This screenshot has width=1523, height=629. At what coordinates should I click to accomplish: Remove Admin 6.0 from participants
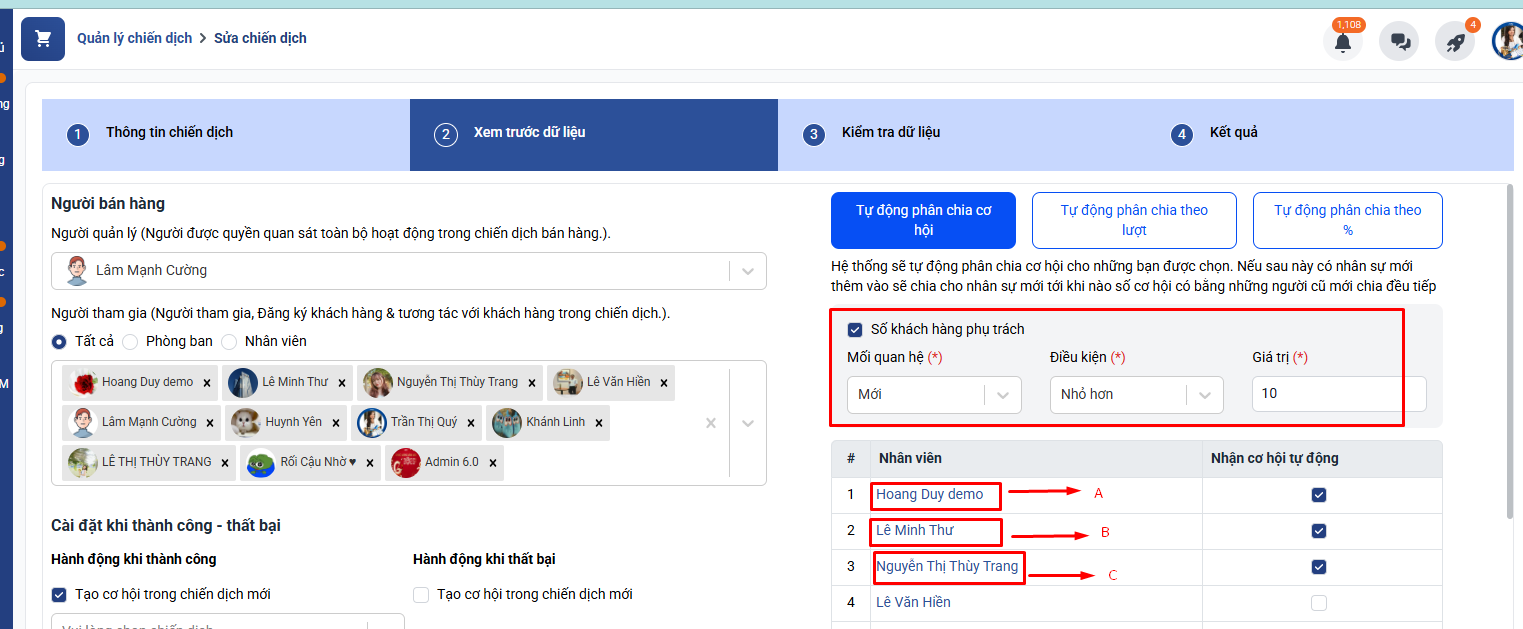tap(493, 463)
